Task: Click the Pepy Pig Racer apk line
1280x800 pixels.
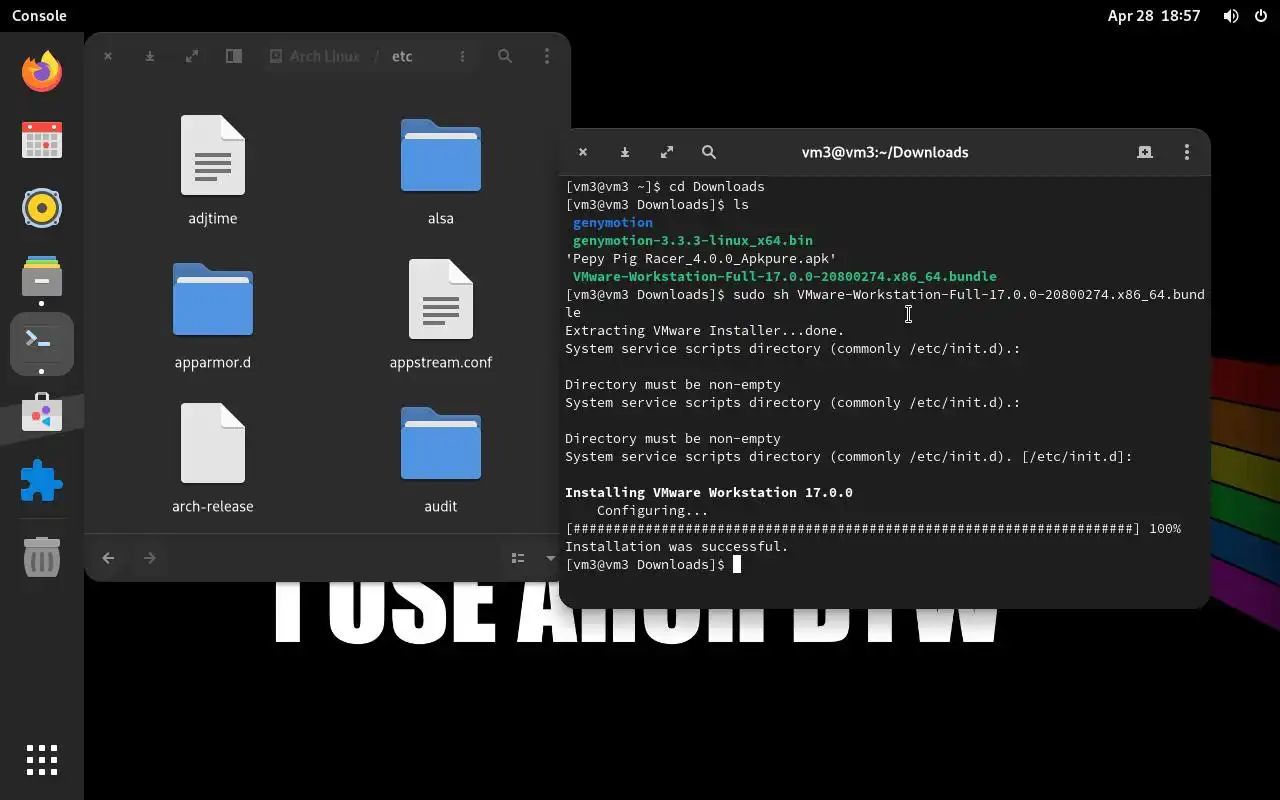Action: click(701, 258)
